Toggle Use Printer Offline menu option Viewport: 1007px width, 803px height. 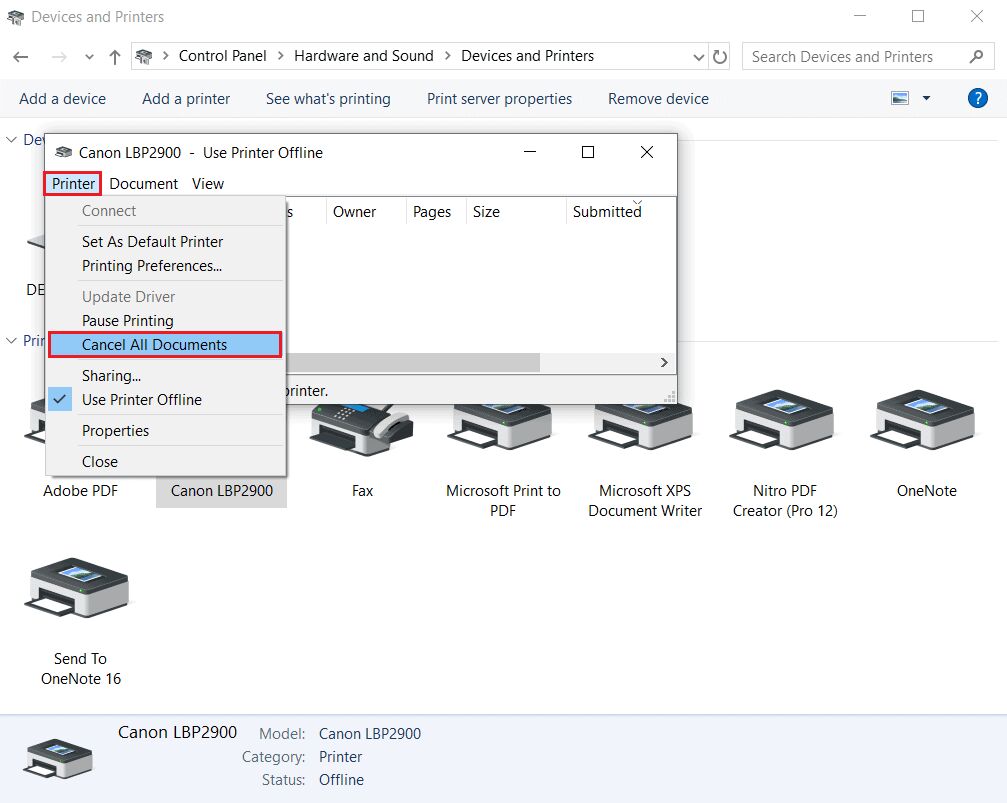[142, 399]
